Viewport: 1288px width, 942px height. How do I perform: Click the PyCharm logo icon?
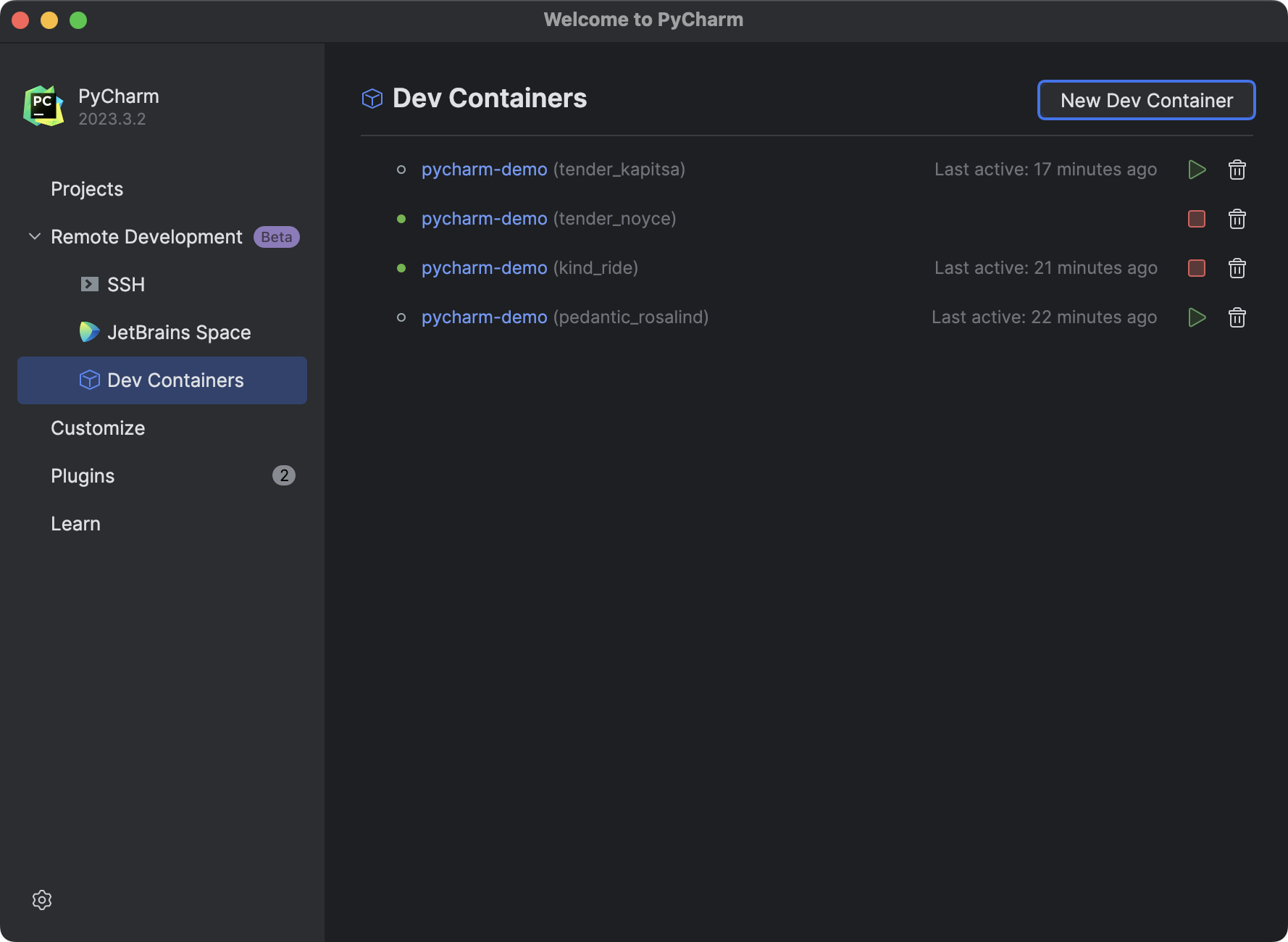[x=42, y=106]
